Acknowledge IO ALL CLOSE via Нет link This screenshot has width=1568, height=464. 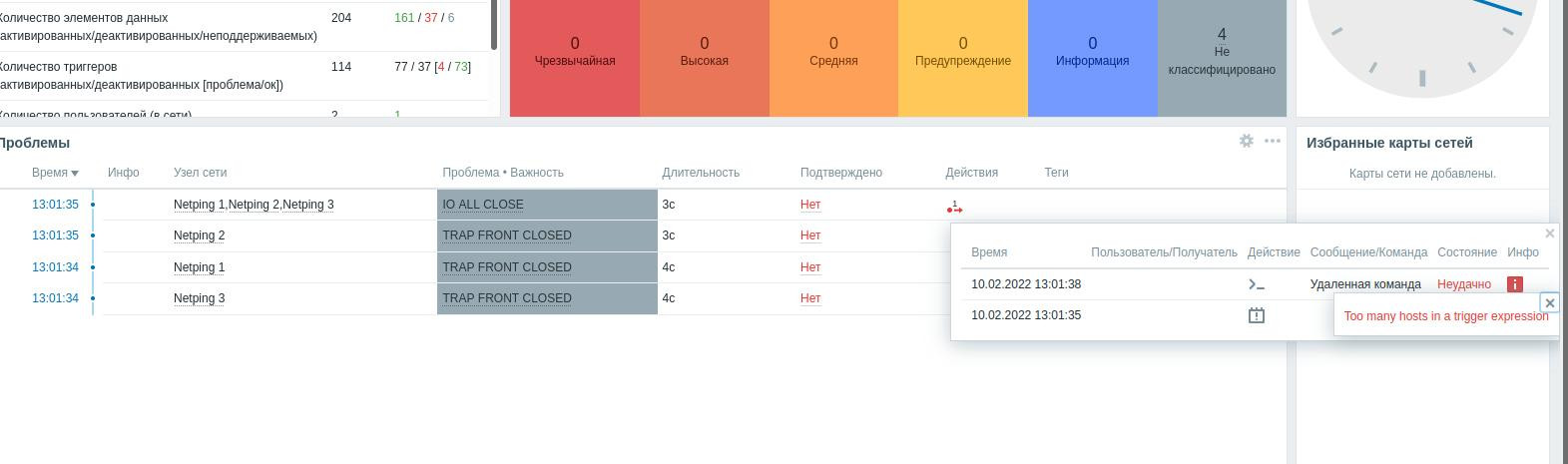point(810,205)
